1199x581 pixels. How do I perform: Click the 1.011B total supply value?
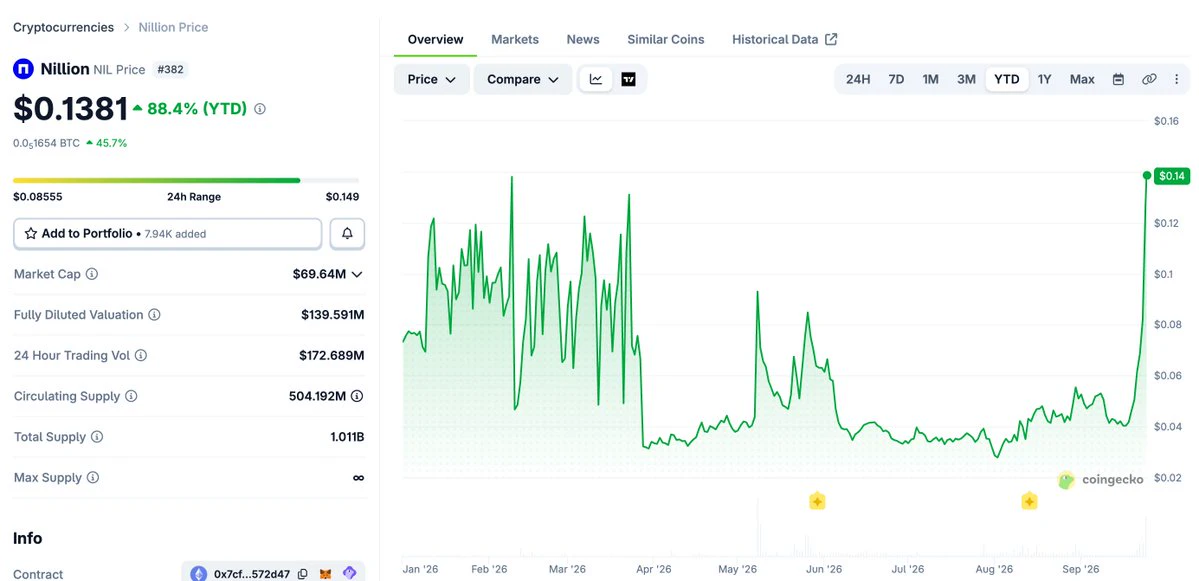point(347,437)
